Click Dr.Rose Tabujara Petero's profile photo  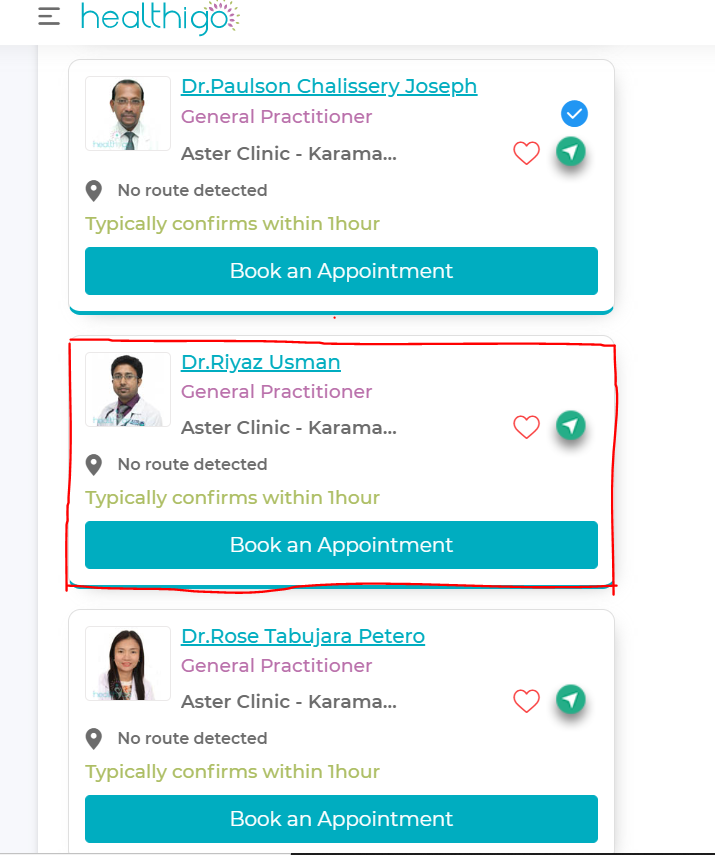pyautogui.click(x=128, y=664)
